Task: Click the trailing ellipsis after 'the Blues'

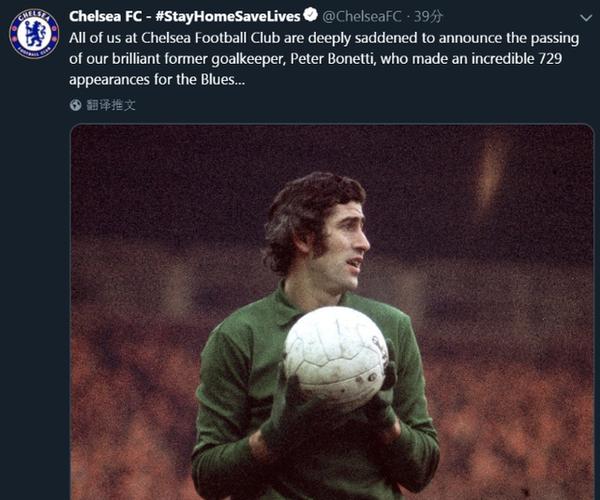Action: tap(240, 80)
